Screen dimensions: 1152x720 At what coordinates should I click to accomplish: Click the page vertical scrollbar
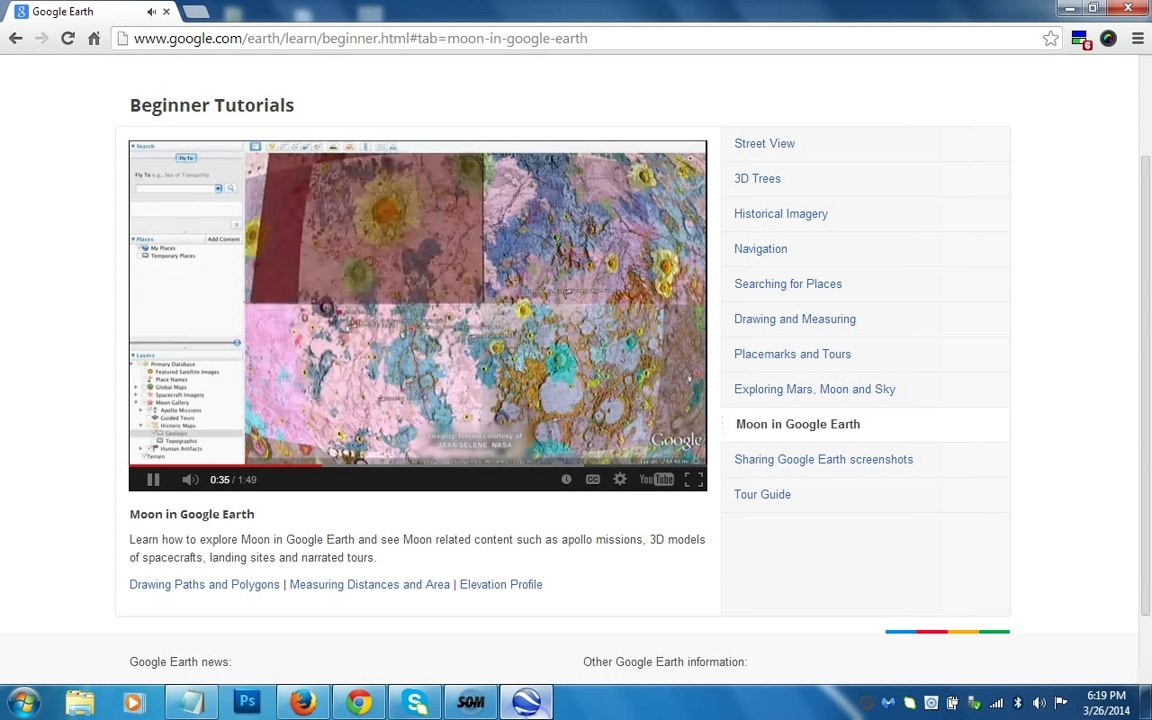1145,386
